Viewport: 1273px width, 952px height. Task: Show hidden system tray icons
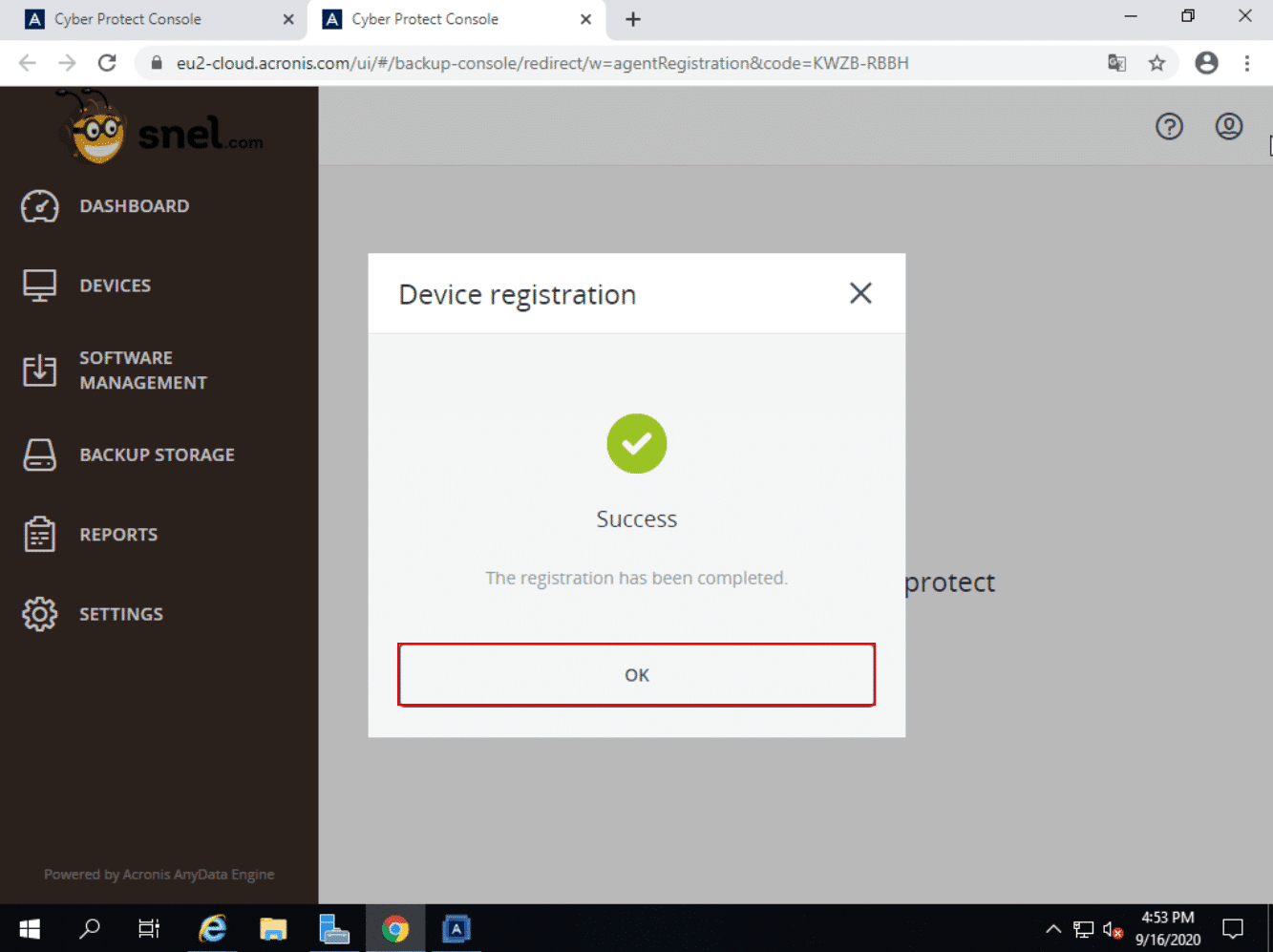click(x=1053, y=928)
